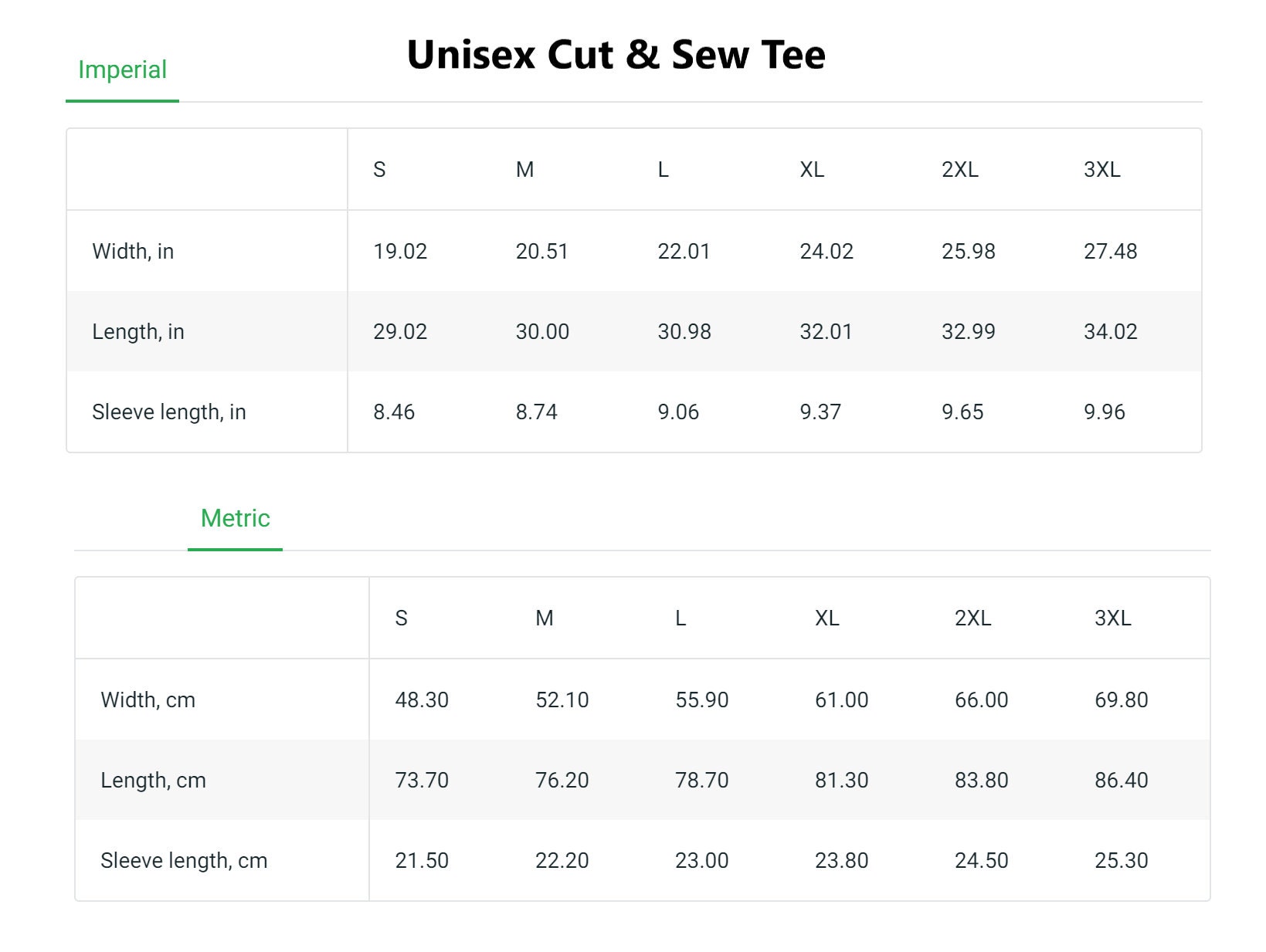Select the 61.00 width cell

pos(841,700)
